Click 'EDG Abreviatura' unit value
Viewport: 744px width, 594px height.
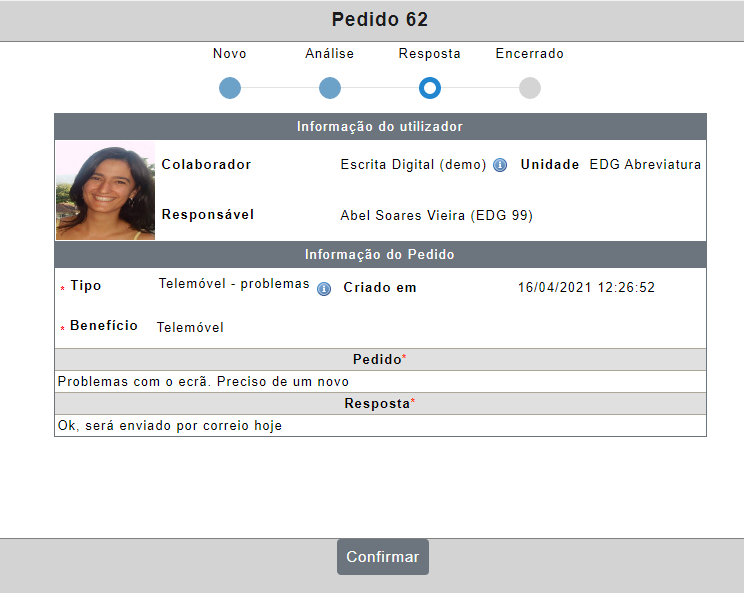click(645, 164)
